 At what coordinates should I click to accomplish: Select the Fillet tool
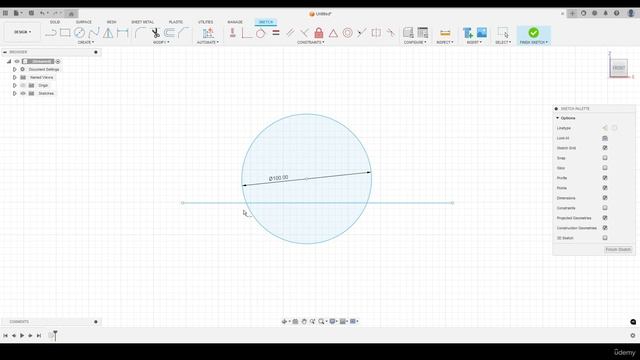pyautogui.click(x=140, y=33)
